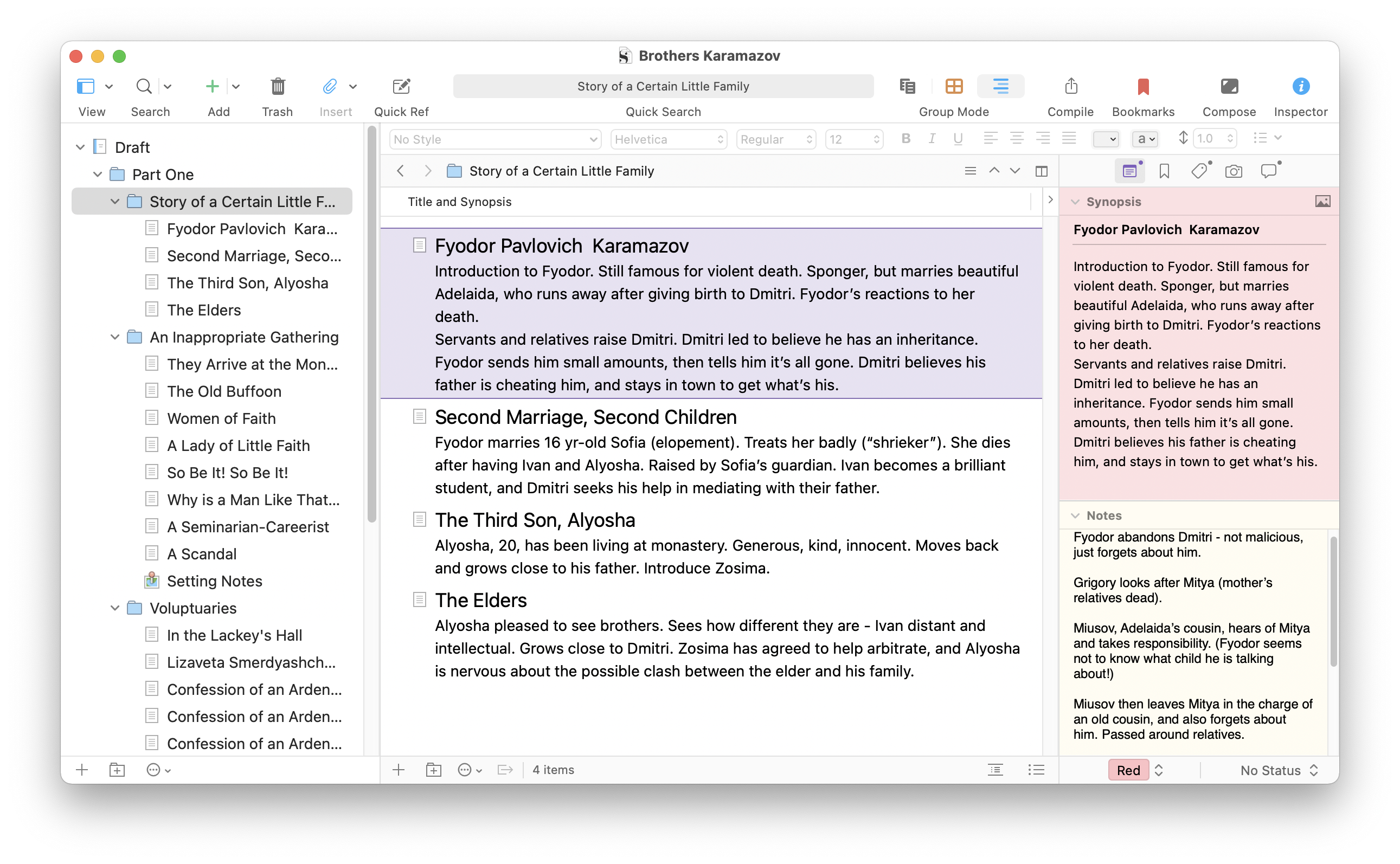Click the Quick Search field
This screenshot has height=864, width=1400.
point(663,86)
